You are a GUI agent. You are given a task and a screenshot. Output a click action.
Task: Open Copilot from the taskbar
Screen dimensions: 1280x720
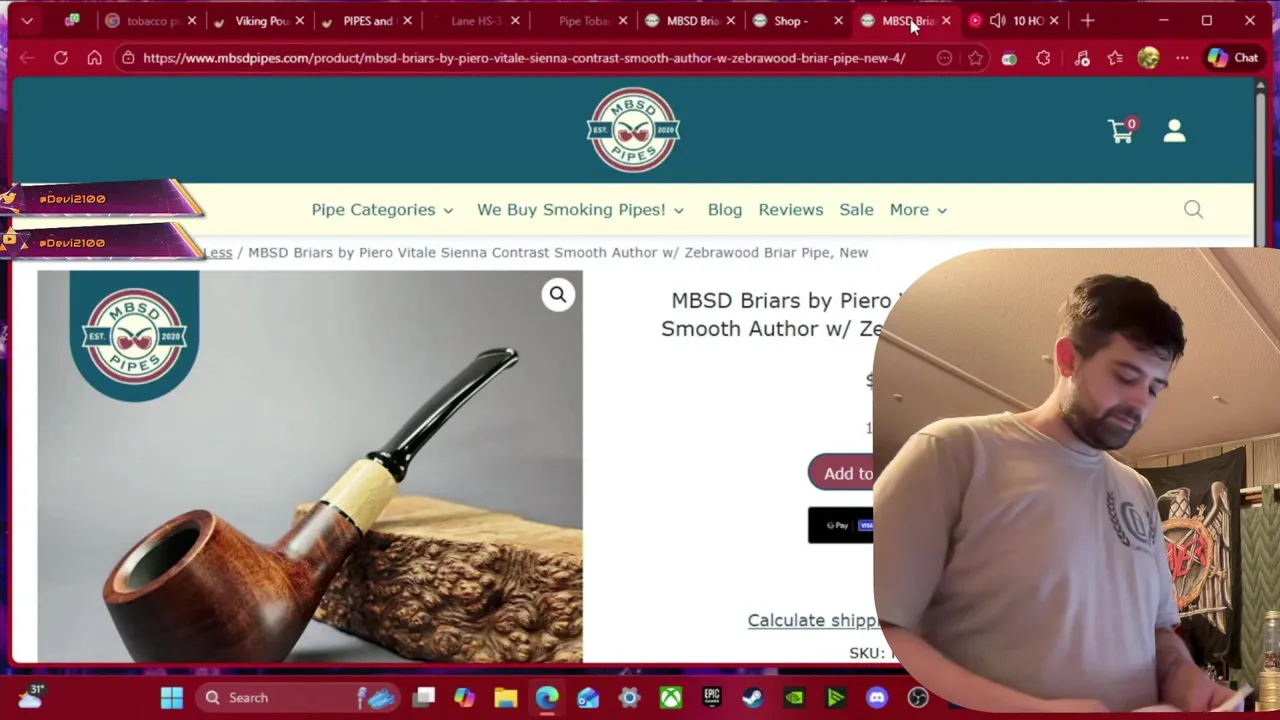click(x=464, y=697)
